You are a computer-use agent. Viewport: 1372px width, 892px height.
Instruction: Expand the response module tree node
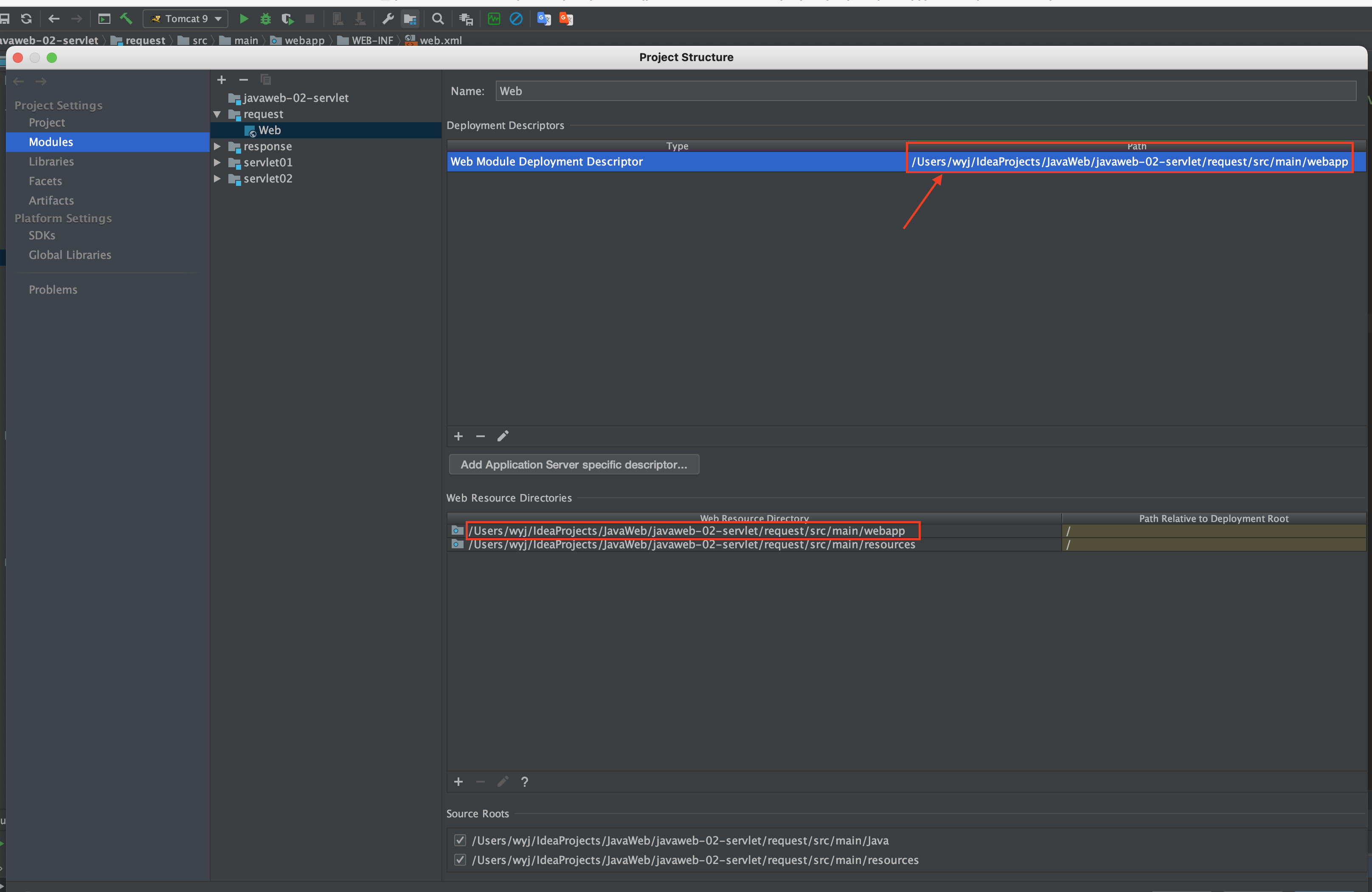tap(217, 146)
